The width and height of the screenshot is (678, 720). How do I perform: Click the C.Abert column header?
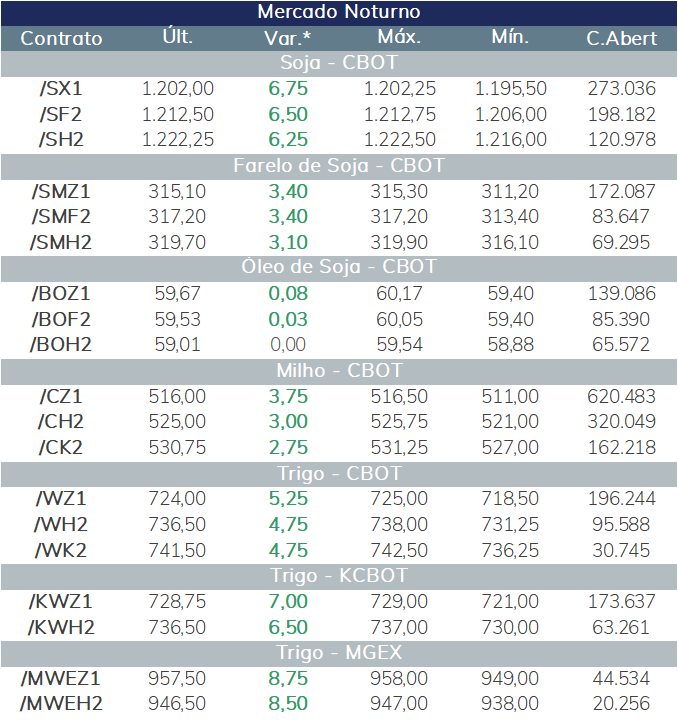tap(622, 39)
